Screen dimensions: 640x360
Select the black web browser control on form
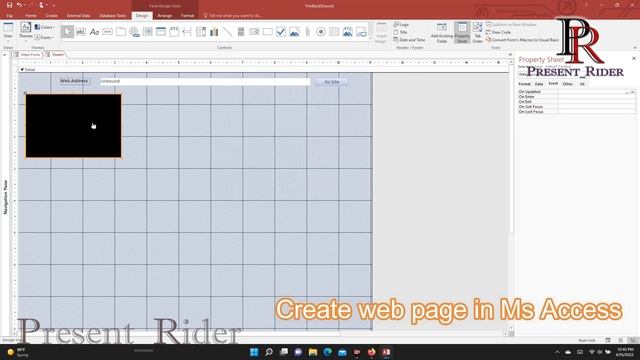pos(73,126)
